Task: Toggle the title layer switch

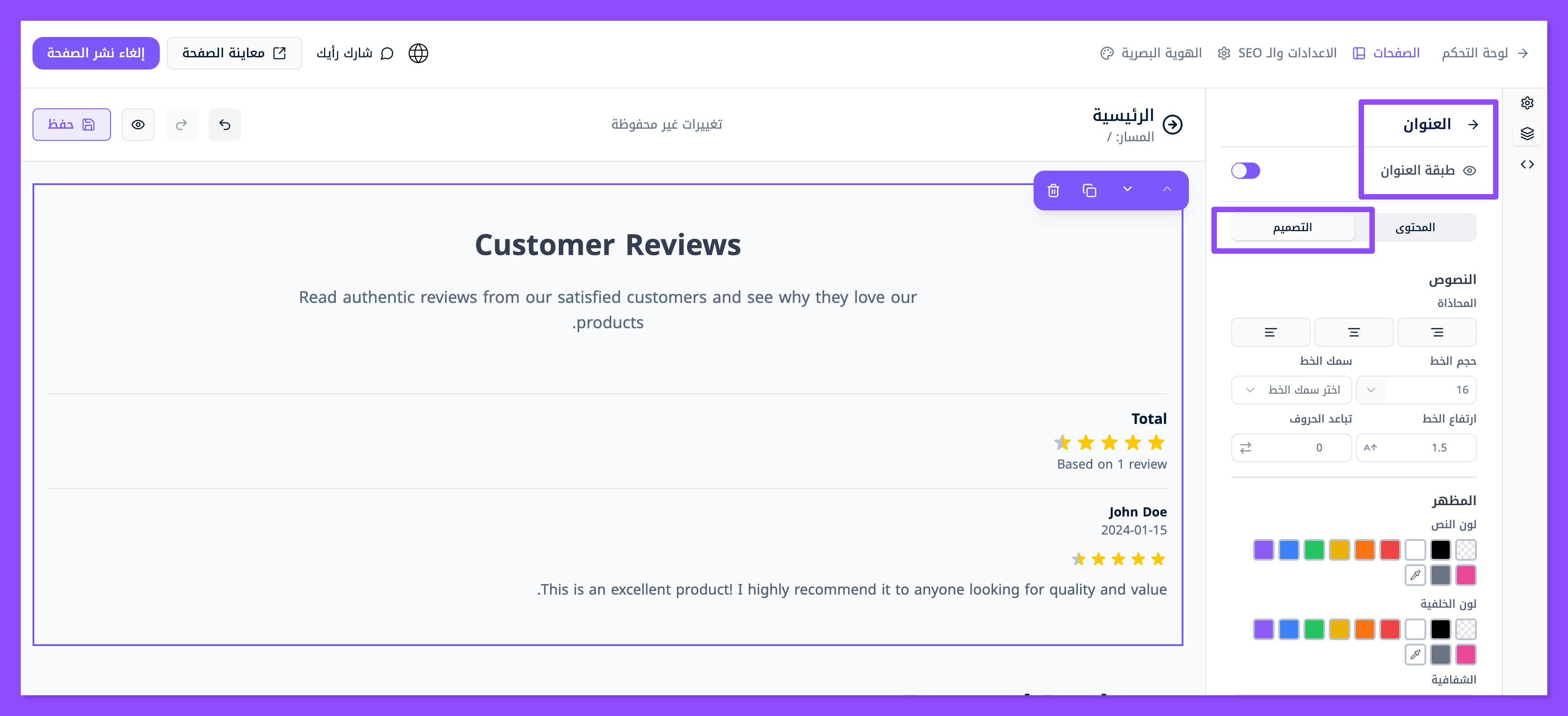Action: point(1245,171)
